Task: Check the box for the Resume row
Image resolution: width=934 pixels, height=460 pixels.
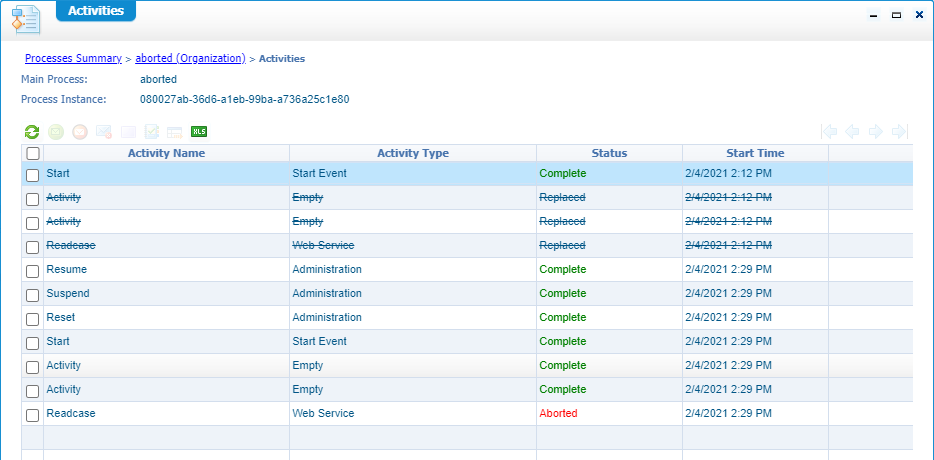Action: (33, 271)
